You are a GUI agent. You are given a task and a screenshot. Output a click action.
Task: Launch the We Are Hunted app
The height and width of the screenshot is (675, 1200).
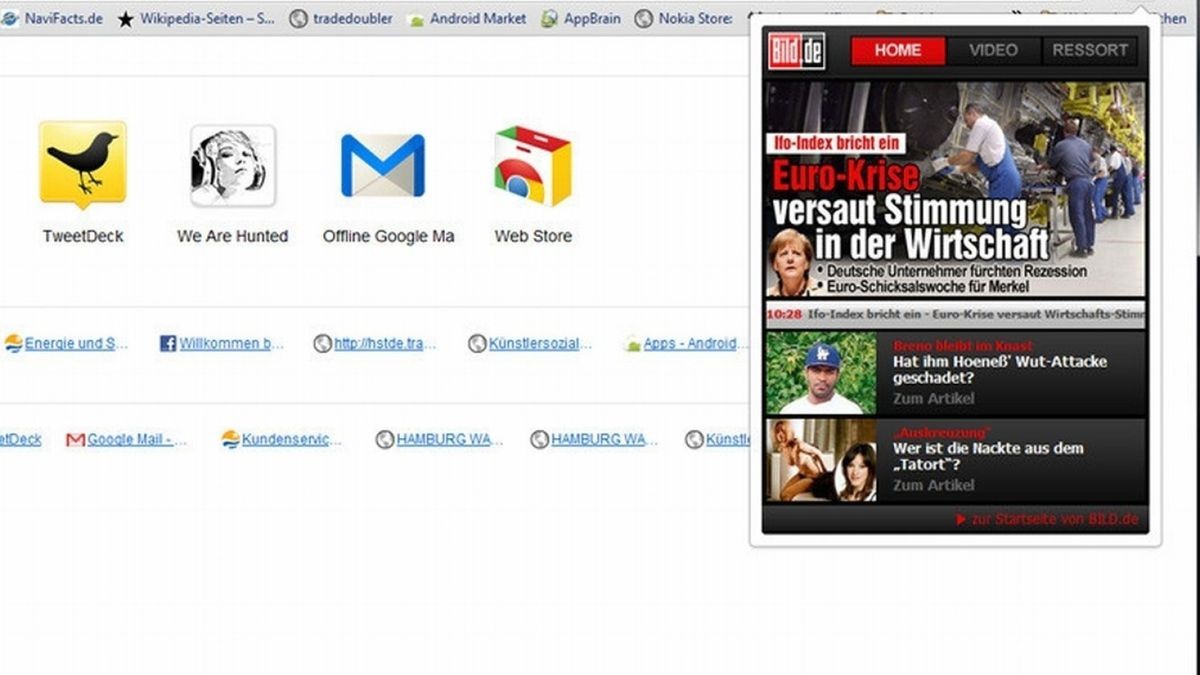point(232,163)
